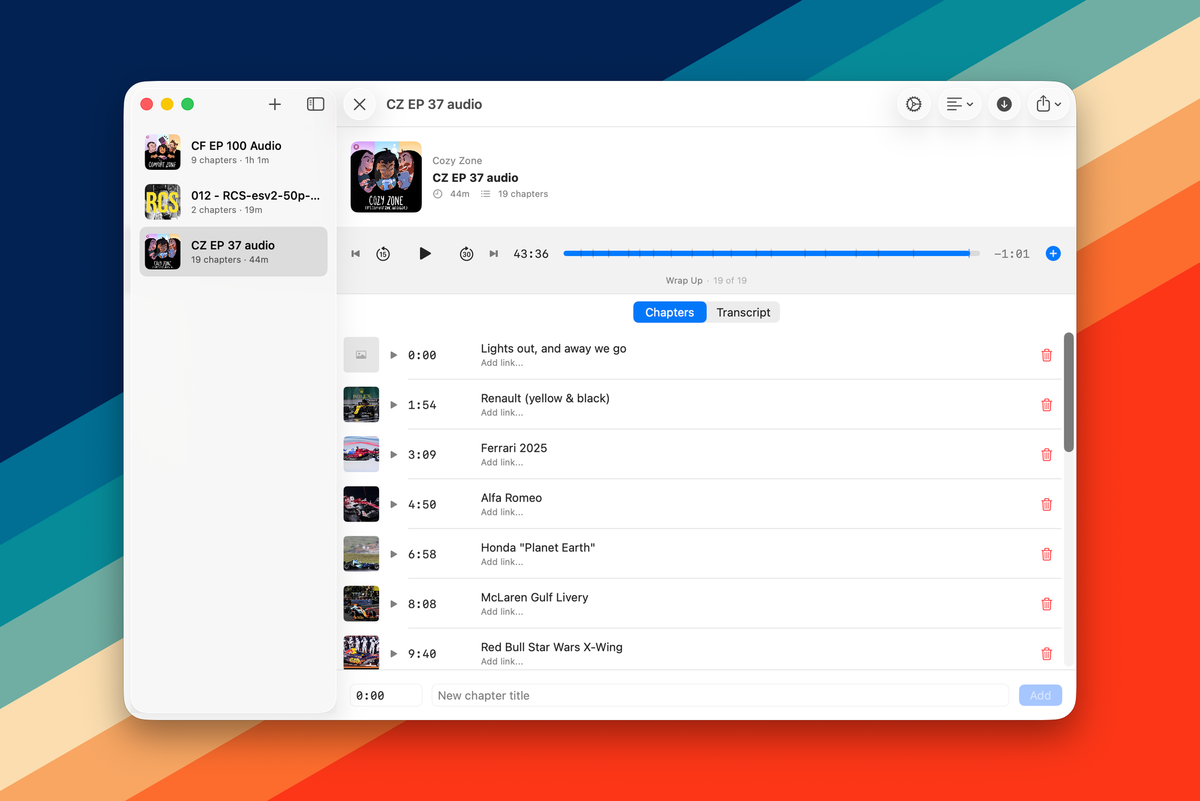The image size is (1200, 801).
Task: Click Add link under Renault chapter
Action: tap(501, 413)
